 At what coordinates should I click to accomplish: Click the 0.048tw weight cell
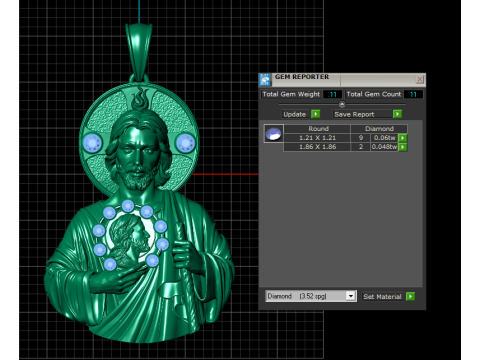pyautogui.click(x=385, y=147)
